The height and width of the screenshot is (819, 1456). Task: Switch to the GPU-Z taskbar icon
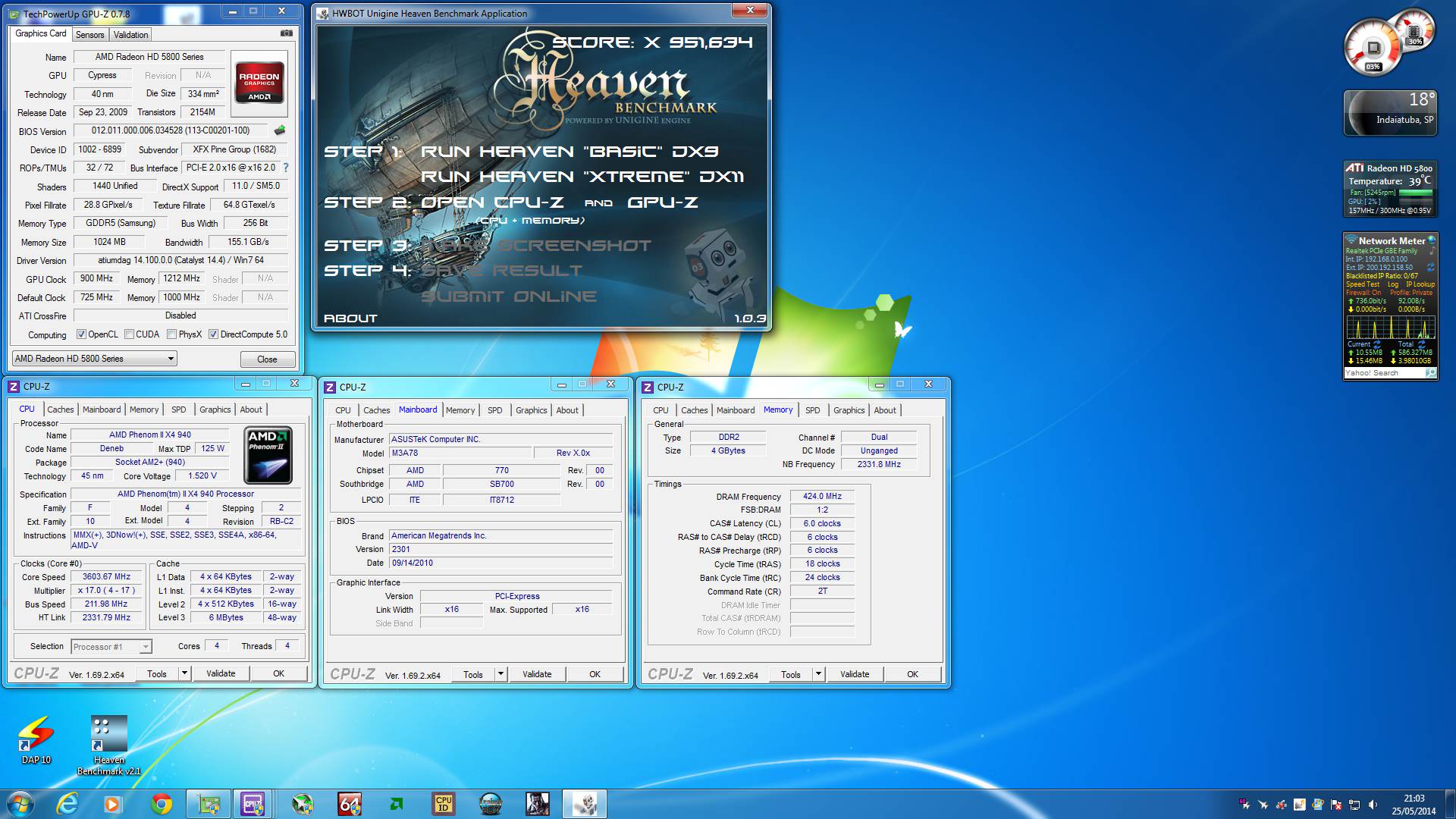[x=209, y=804]
